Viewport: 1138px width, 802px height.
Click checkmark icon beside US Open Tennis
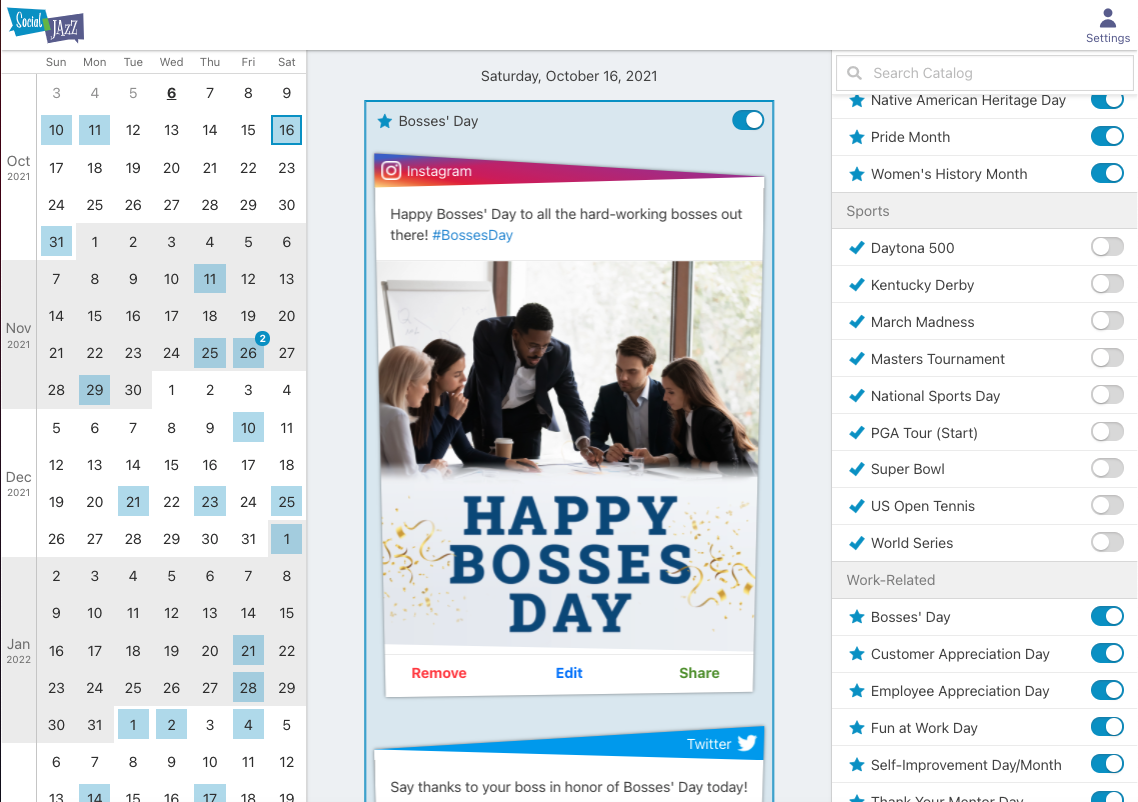point(856,506)
